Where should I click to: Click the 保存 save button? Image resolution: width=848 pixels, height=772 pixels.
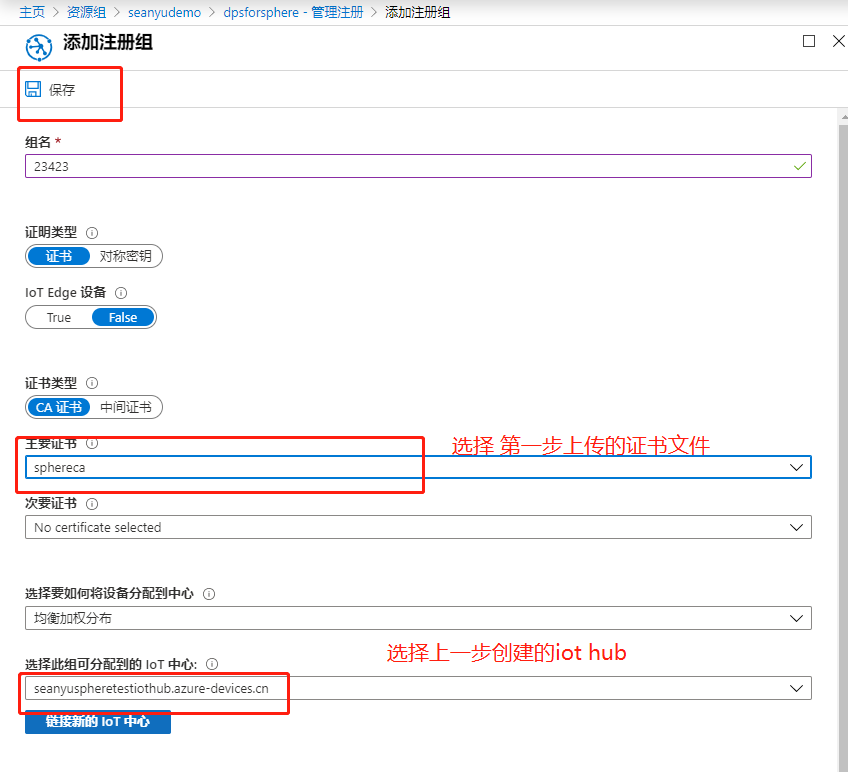(50, 89)
